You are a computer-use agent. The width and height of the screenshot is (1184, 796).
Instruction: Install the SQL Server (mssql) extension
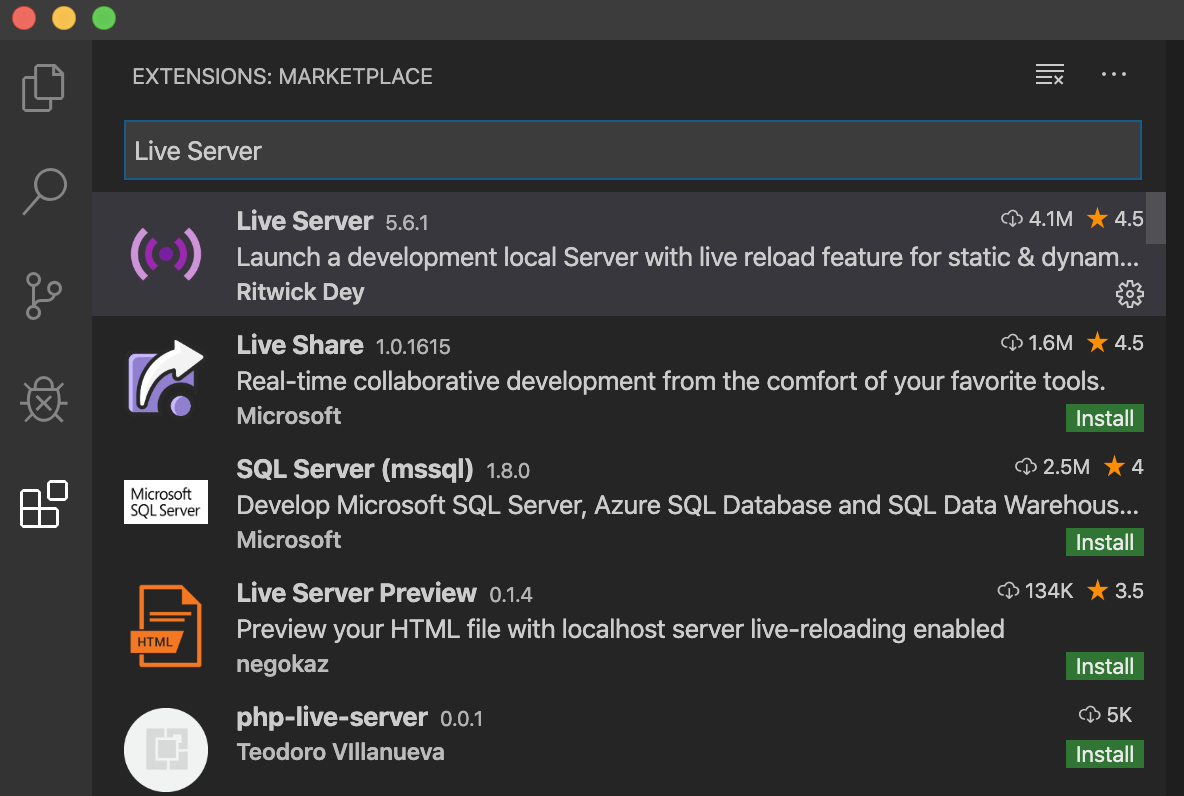point(1105,542)
